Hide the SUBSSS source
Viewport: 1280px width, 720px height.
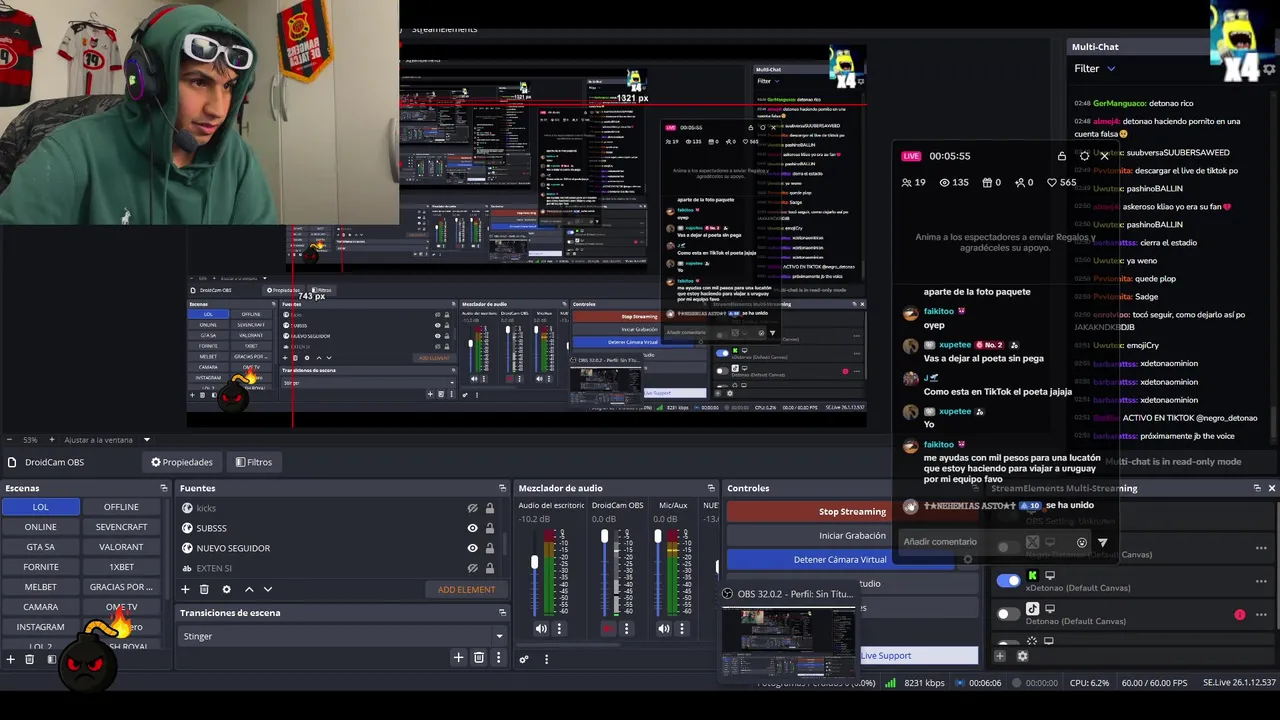(x=473, y=528)
